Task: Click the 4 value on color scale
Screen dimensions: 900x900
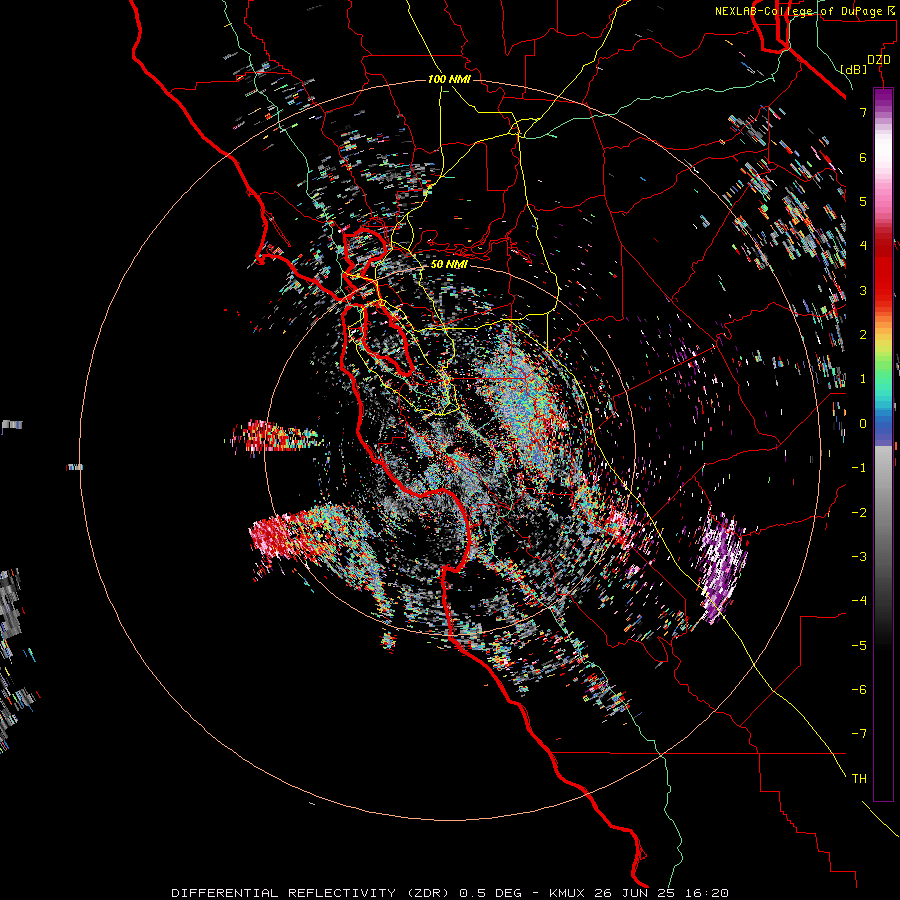Action: tap(863, 246)
